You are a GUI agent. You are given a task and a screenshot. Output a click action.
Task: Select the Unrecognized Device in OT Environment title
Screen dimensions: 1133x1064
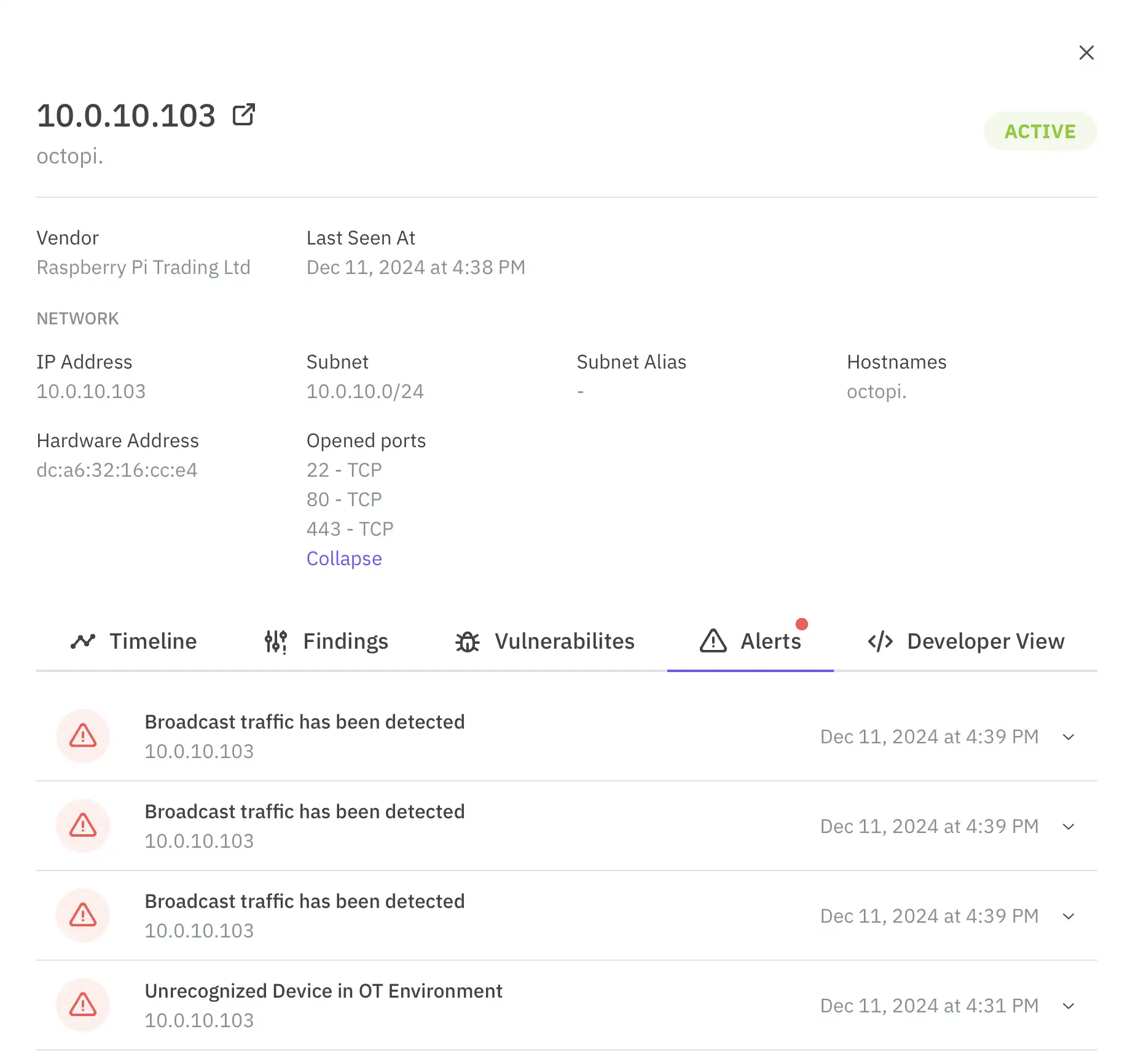pyautogui.click(x=323, y=991)
